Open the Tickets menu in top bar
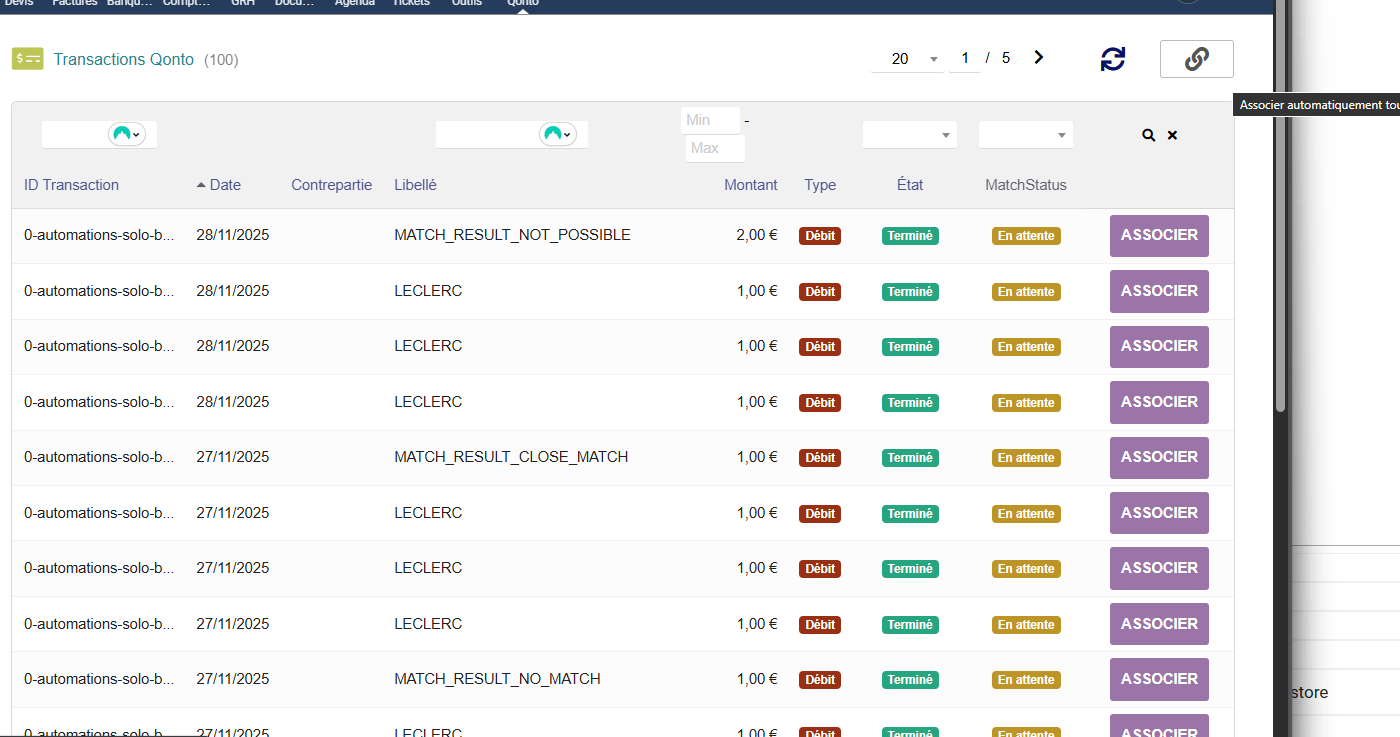This screenshot has height=737, width=1400. (x=411, y=3)
